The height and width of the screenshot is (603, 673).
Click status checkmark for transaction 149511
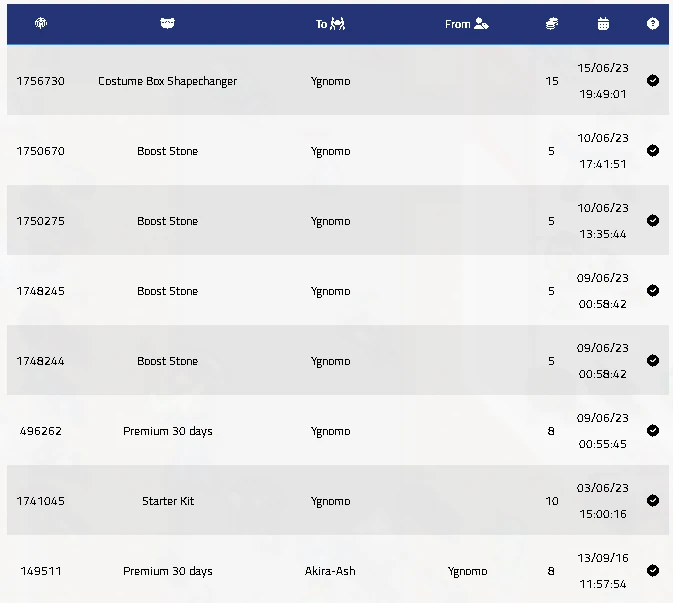click(x=653, y=570)
